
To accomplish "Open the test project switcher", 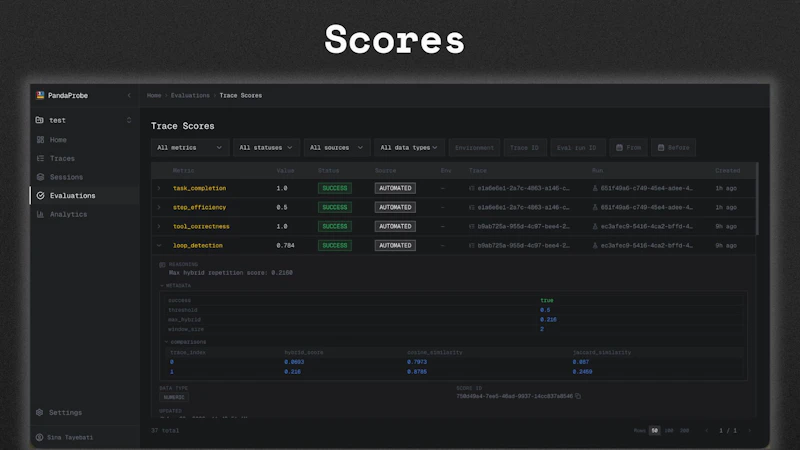I will tap(84, 120).
